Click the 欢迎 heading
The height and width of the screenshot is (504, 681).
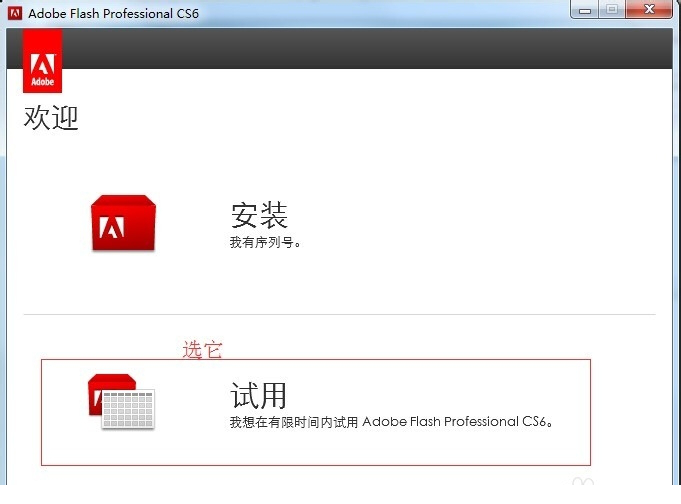[51, 117]
